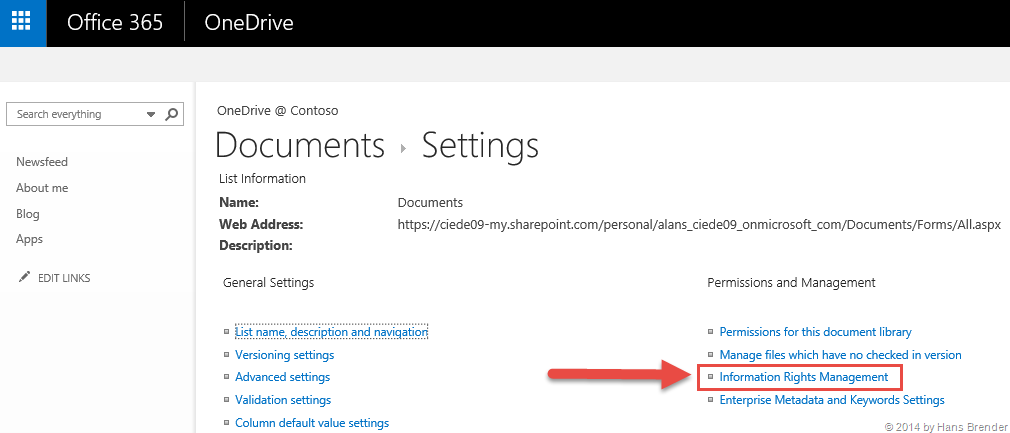Click the OneDrive header title
This screenshot has height=433, width=1010.
pyautogui.click(x=249, y=23)
